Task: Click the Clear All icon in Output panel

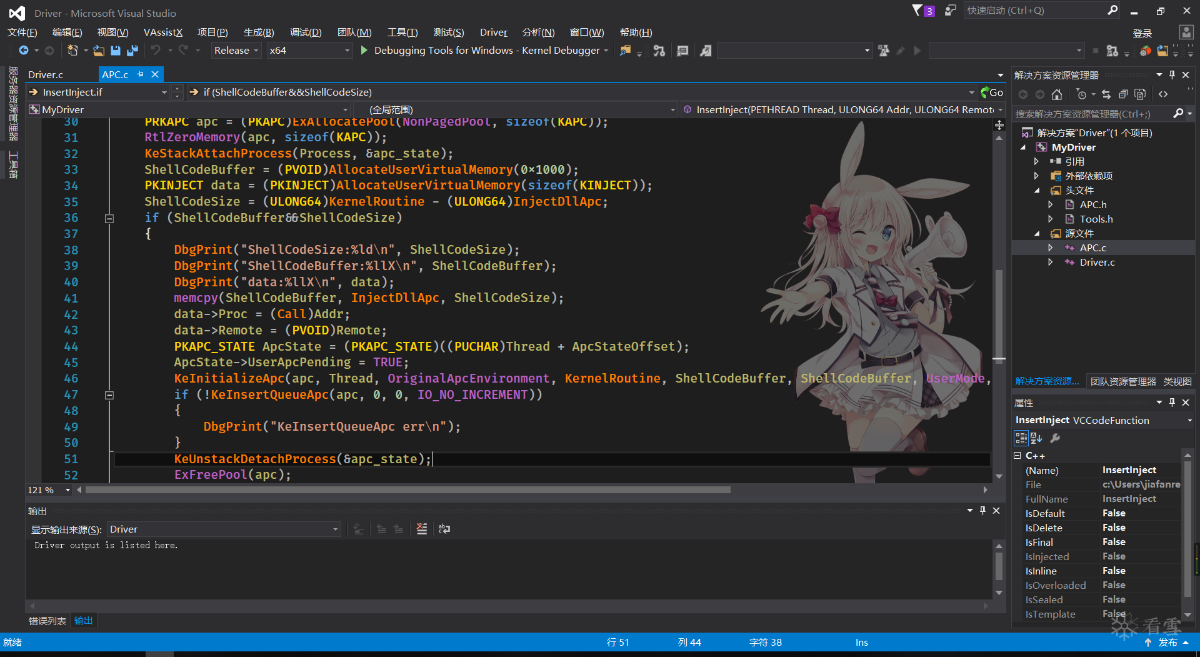Action: point(422,529)
